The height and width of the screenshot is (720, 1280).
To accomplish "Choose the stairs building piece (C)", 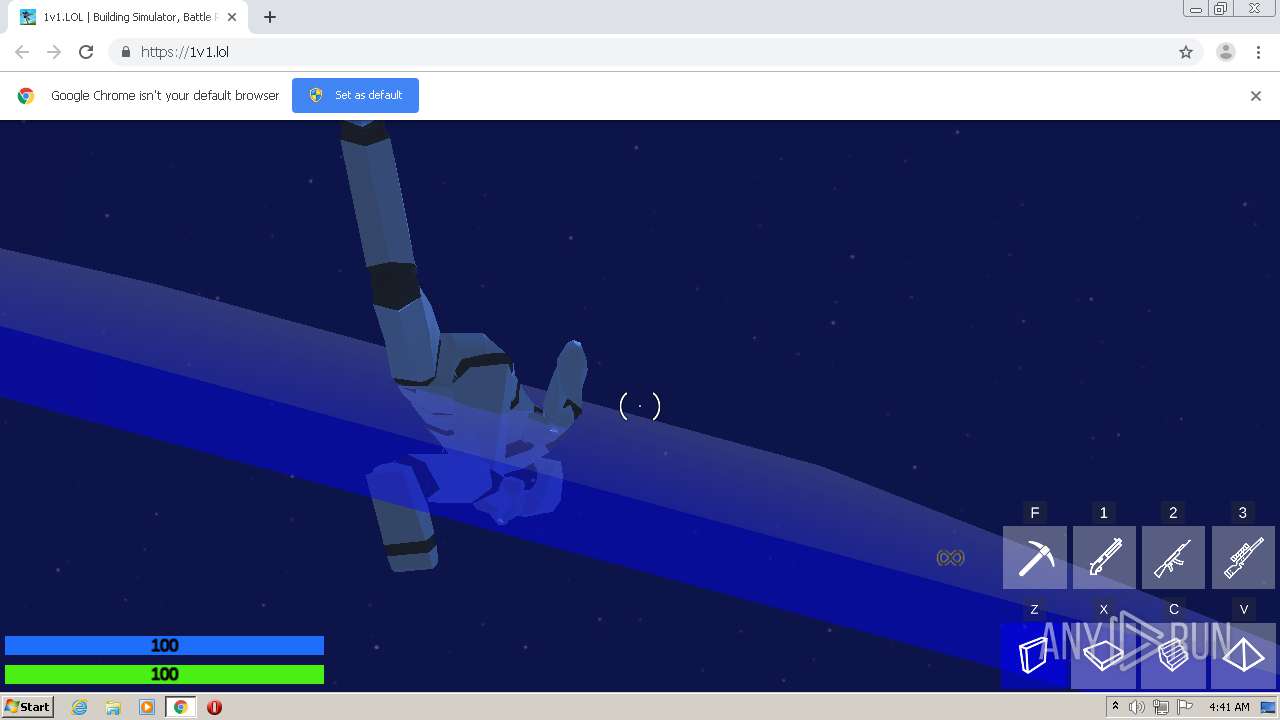I will pyautogui.click(x=1173, y=655).
